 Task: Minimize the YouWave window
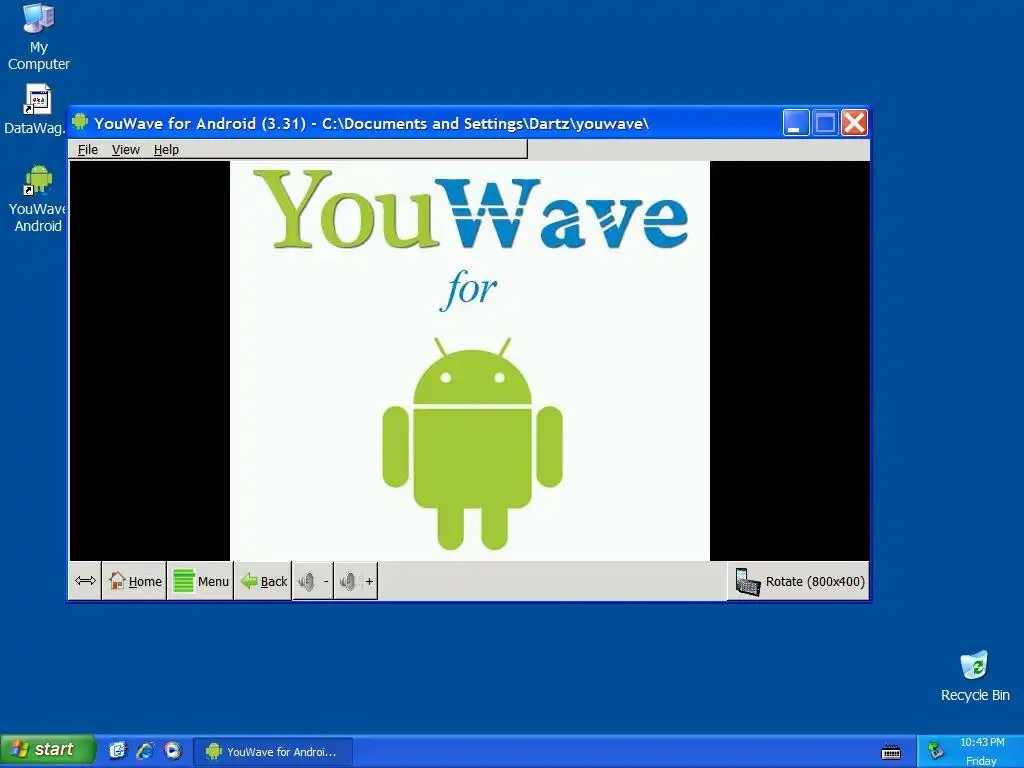click(795, 122)
